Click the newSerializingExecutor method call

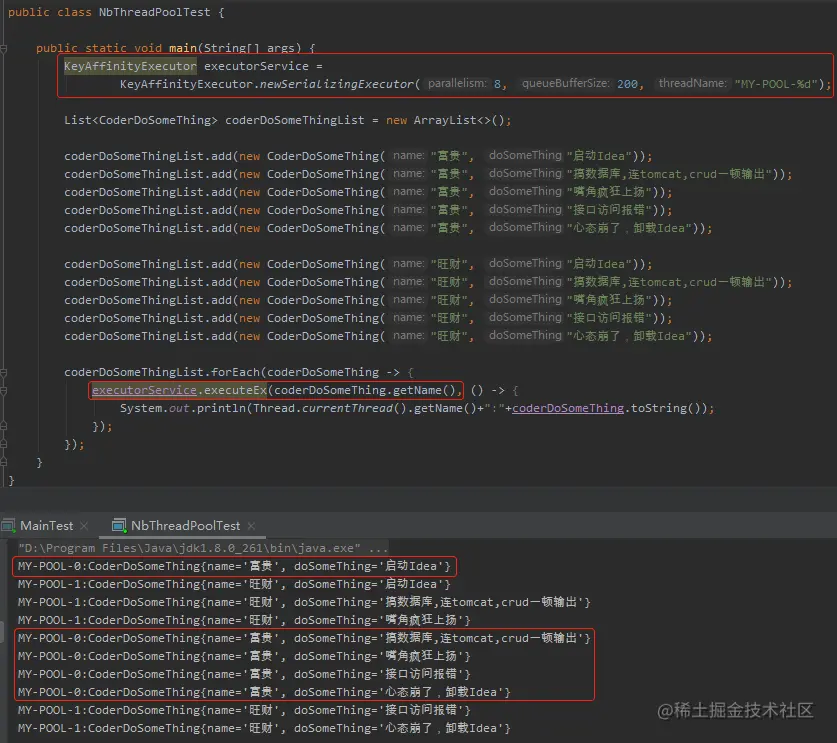(336, 84)
